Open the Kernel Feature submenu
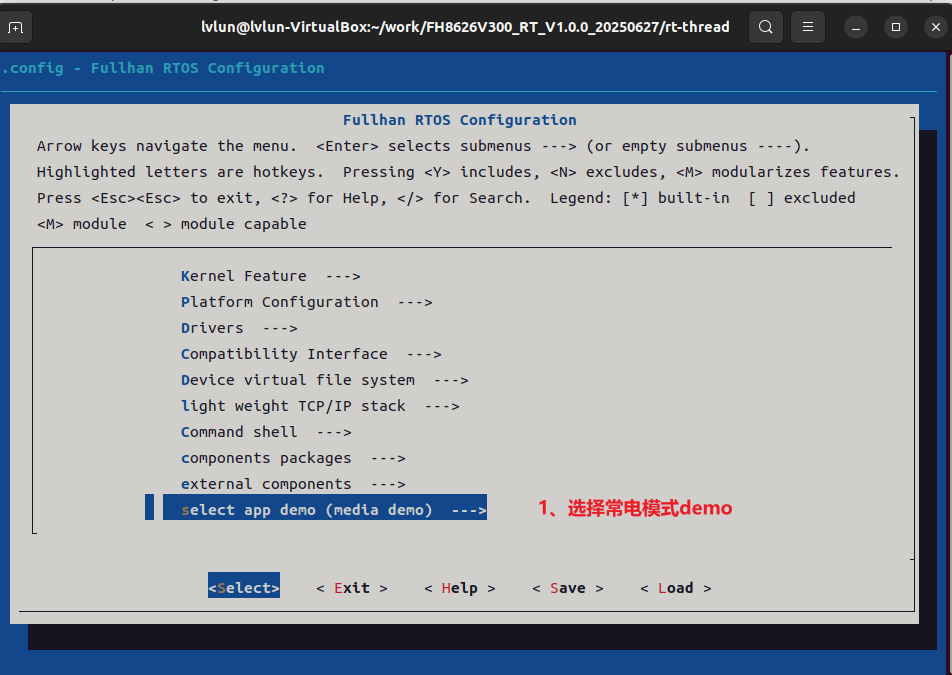 click(x=271, y=276)
